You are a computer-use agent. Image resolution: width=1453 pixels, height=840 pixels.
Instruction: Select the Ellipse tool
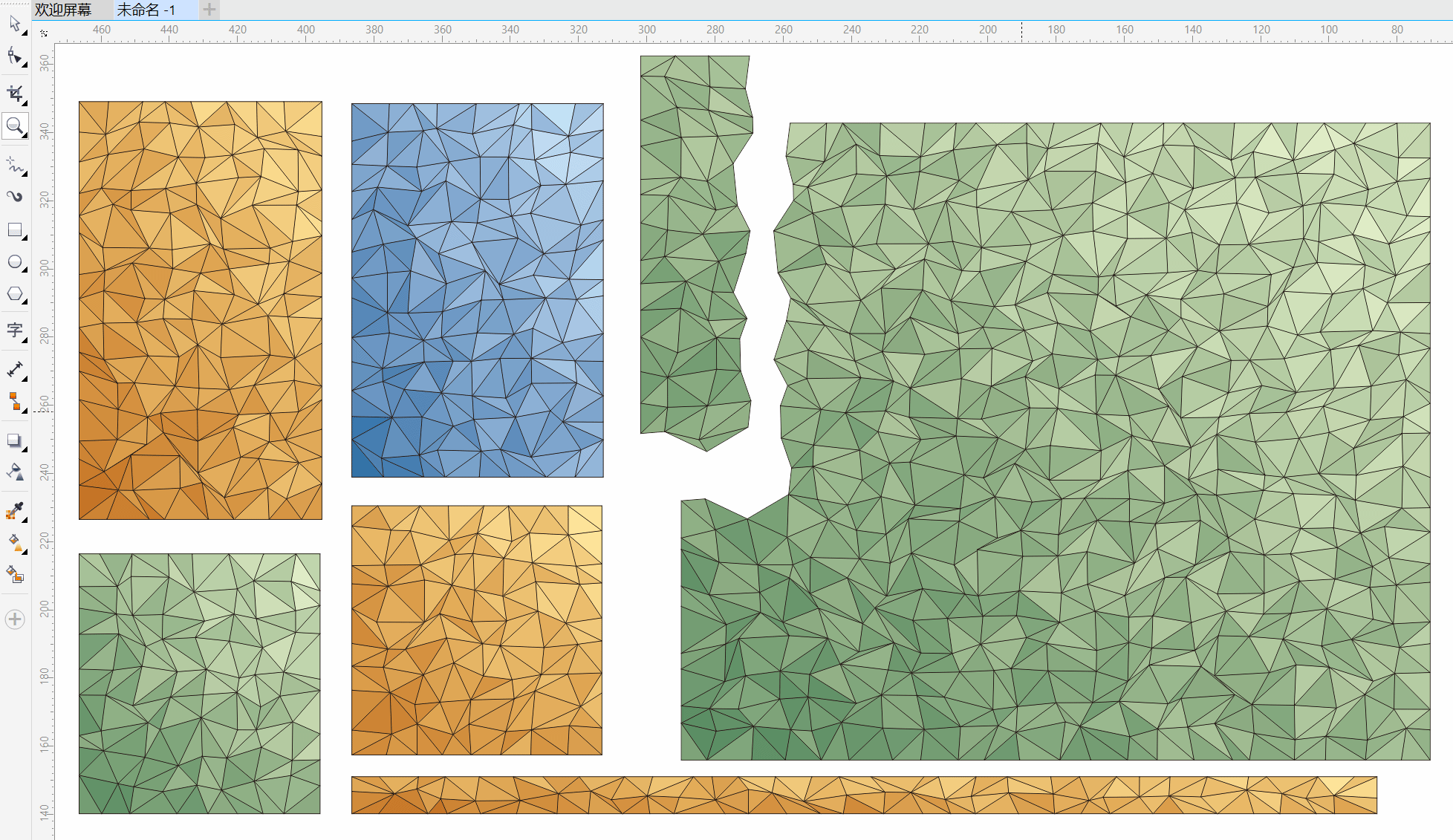click(14, 262)
